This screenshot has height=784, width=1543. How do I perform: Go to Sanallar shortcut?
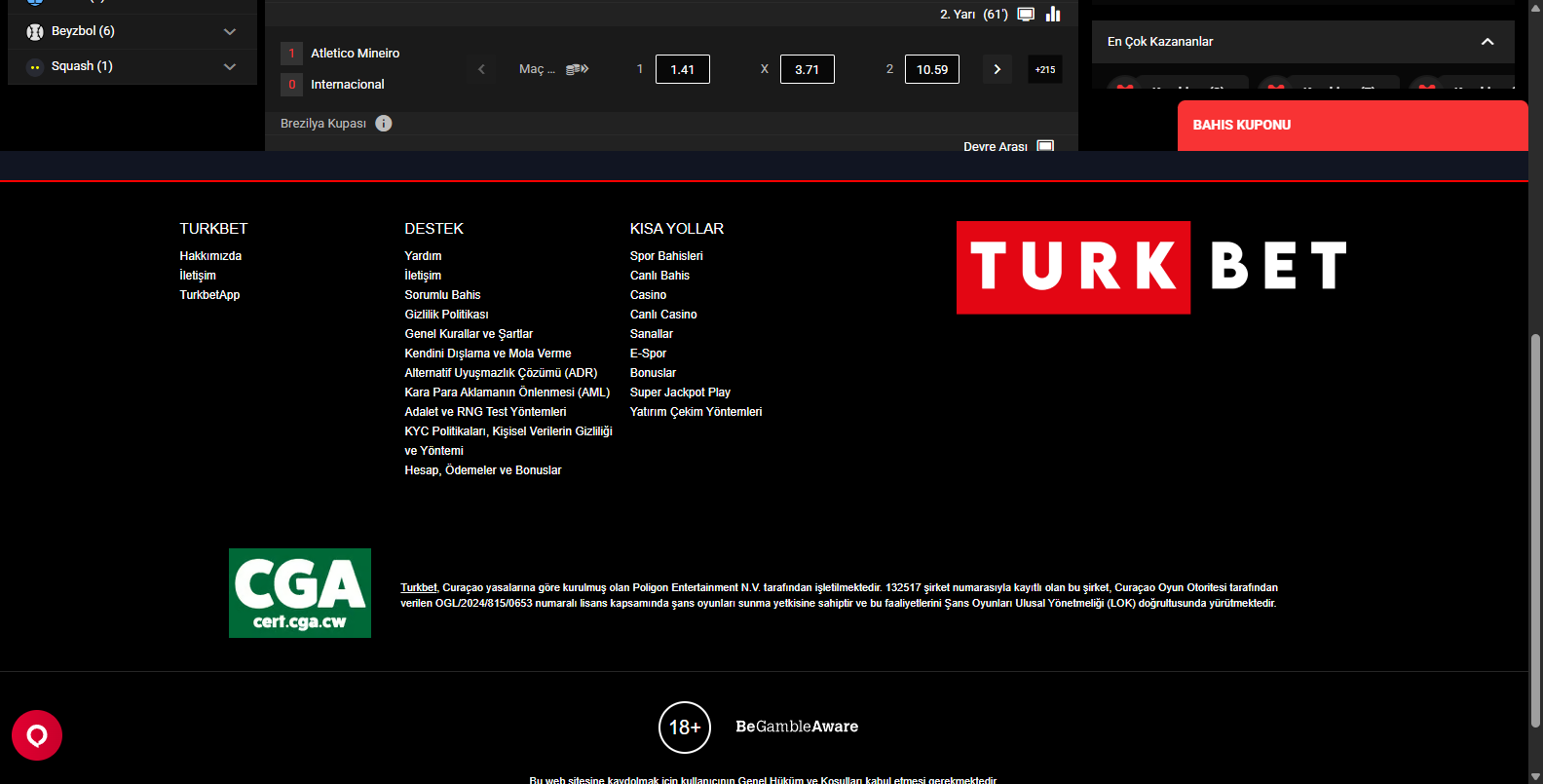pos(652,334)
